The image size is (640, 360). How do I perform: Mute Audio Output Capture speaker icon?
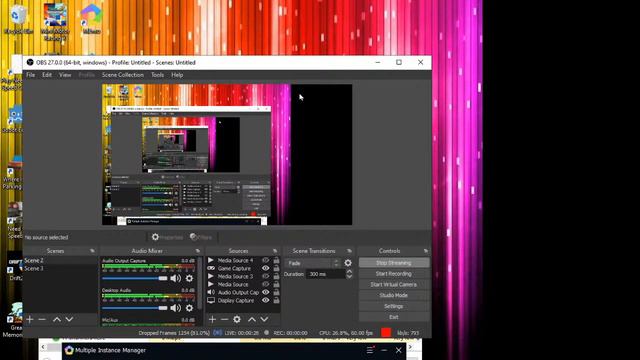pos(176,278)
